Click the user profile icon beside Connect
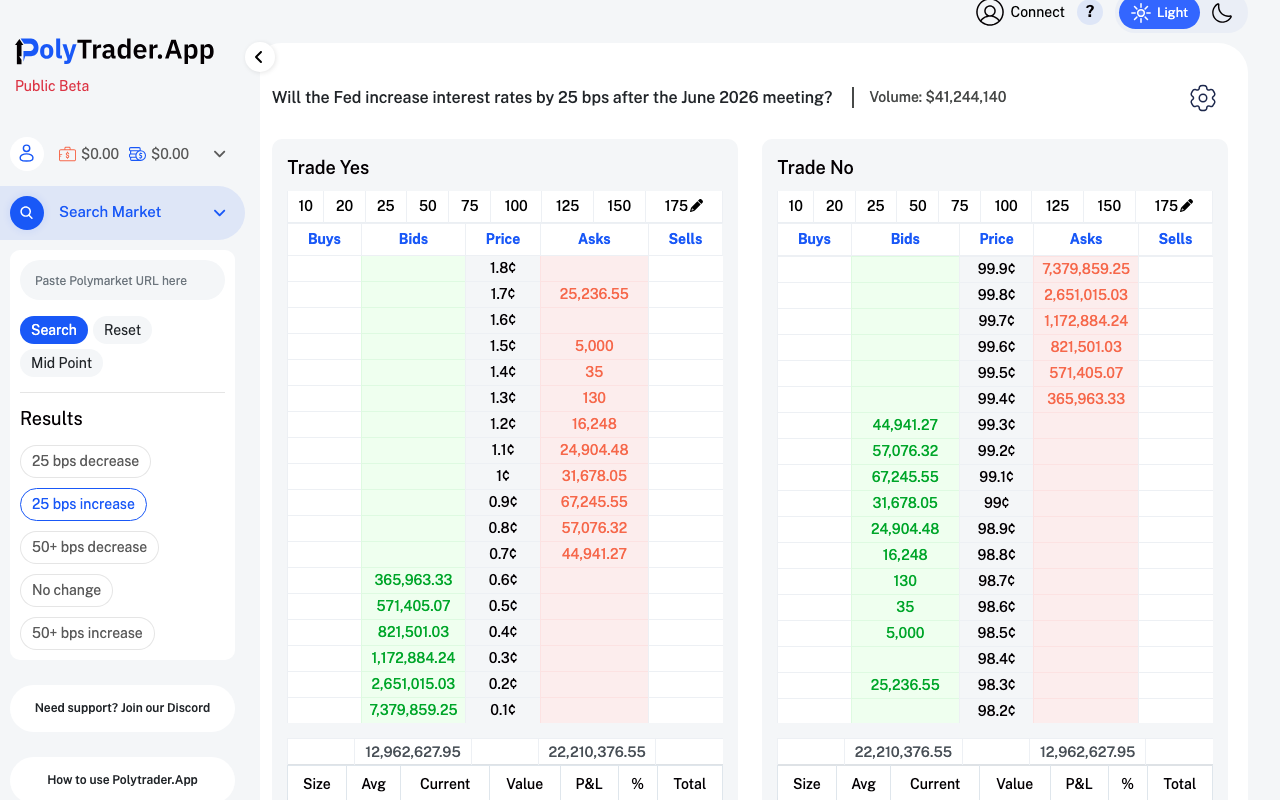Screen dimensions: 1280x800 coord(990,13)
